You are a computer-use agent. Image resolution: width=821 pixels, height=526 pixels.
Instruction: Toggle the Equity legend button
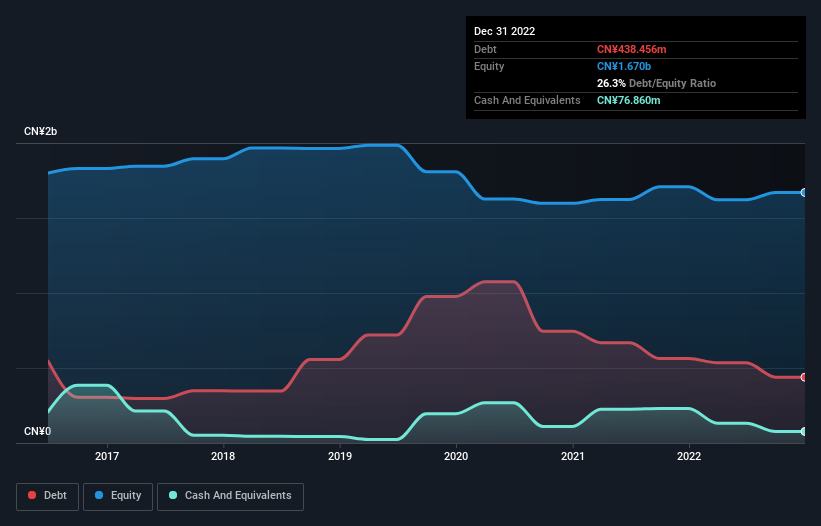pyautogui.click(x=118, y=496)
